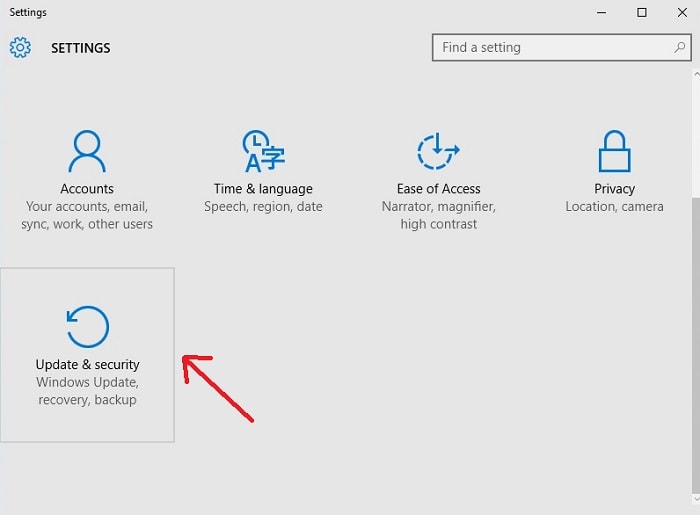This screenshot has height=515, width=700.
Task: Click in the Find a setting search box
Action: coord(562,47)
